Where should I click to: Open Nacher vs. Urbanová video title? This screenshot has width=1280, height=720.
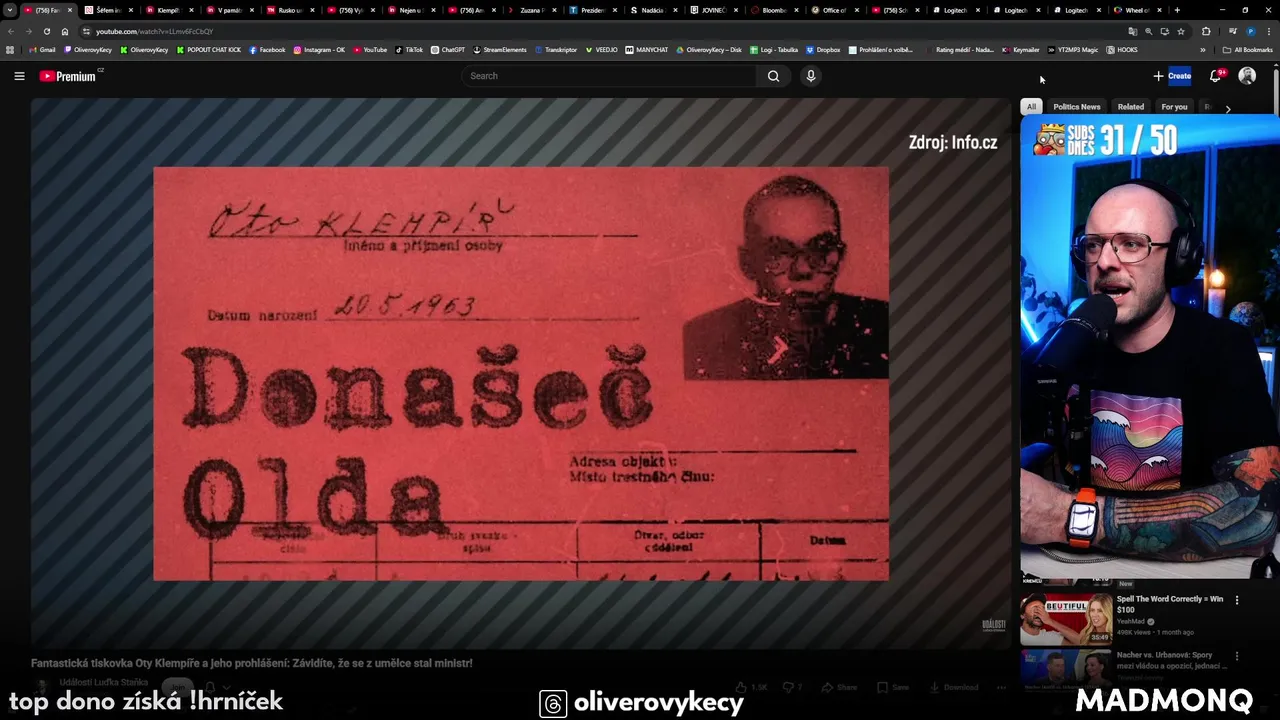(x=1172, y=660)
